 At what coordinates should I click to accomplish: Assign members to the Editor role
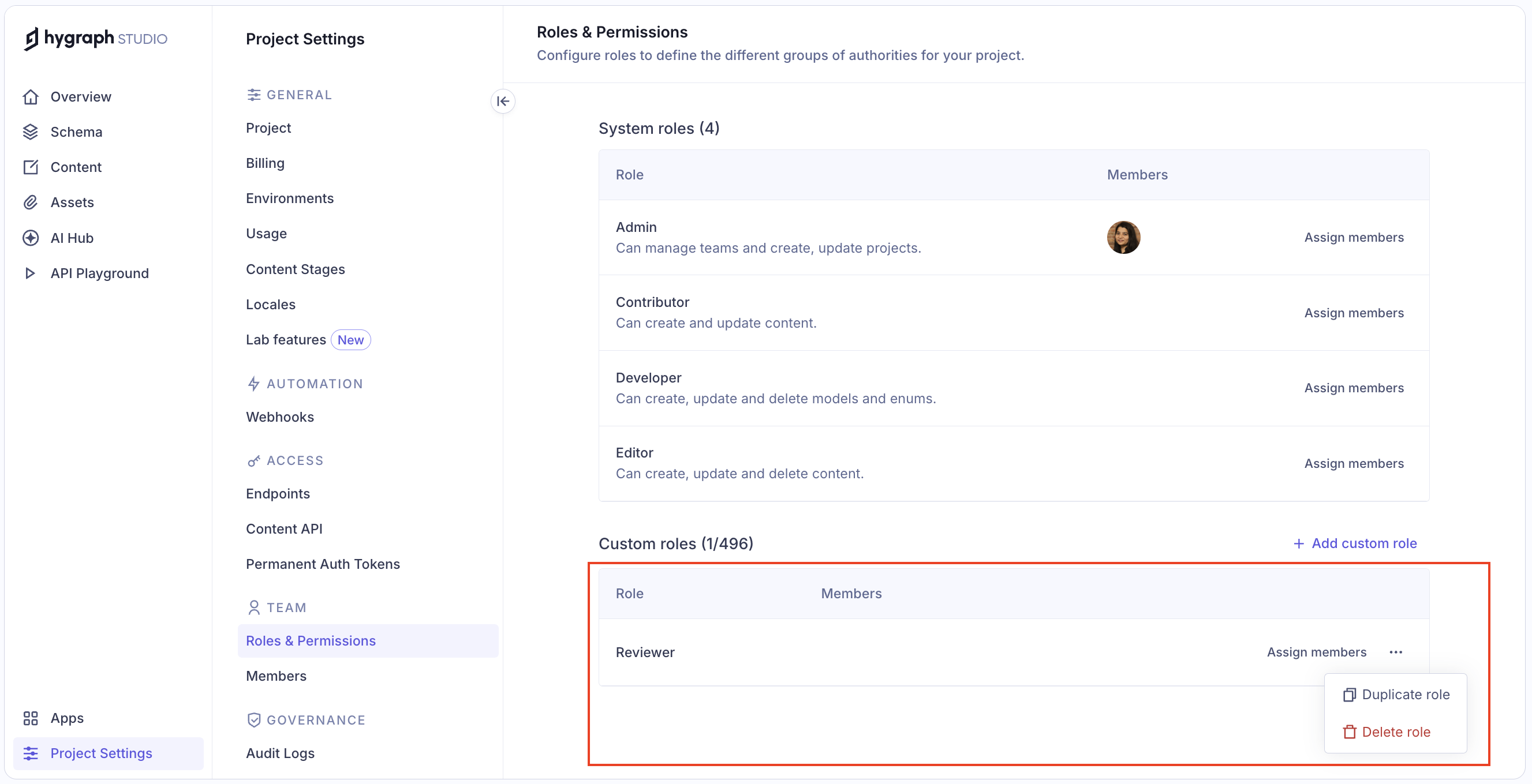(x=1354, y=463)
